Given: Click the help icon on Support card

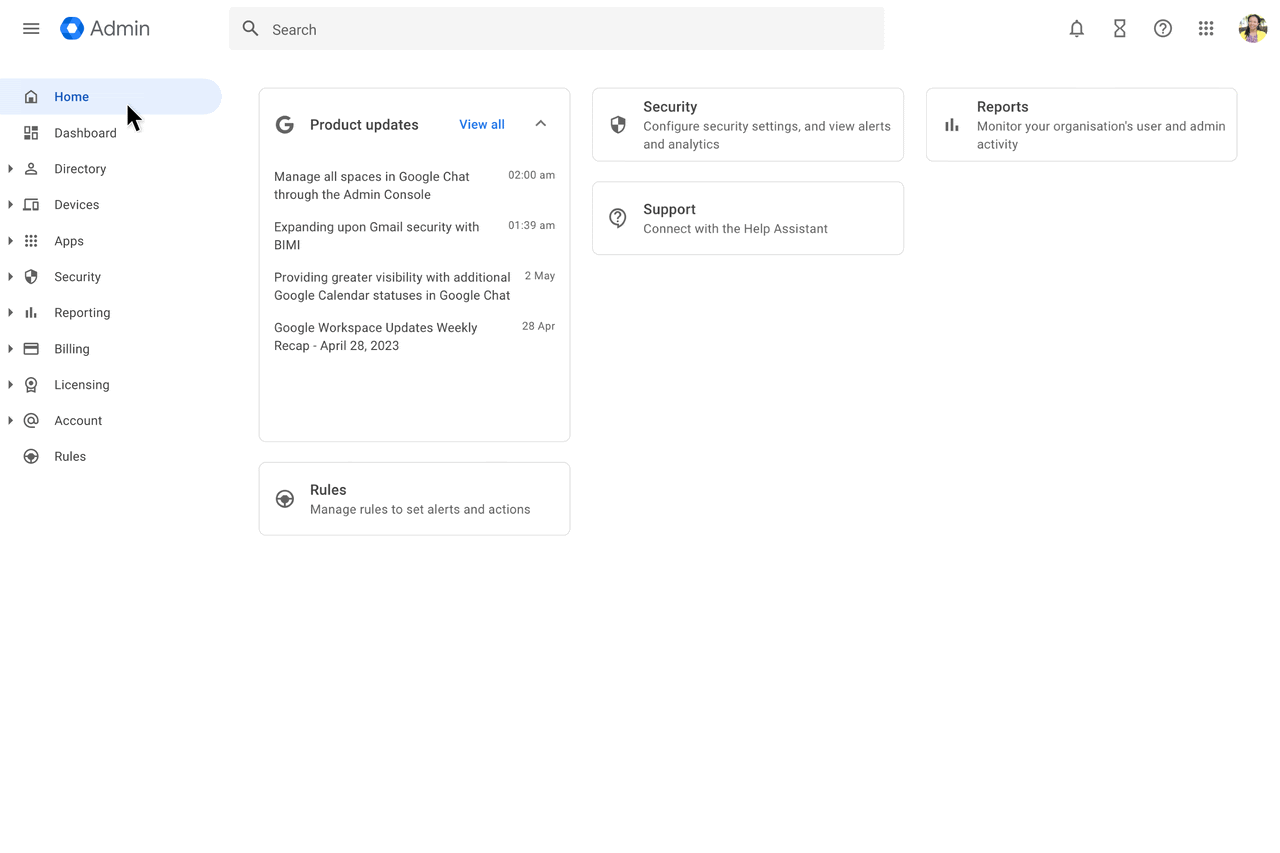Looking at the screenshot, I should click(618, 218).
